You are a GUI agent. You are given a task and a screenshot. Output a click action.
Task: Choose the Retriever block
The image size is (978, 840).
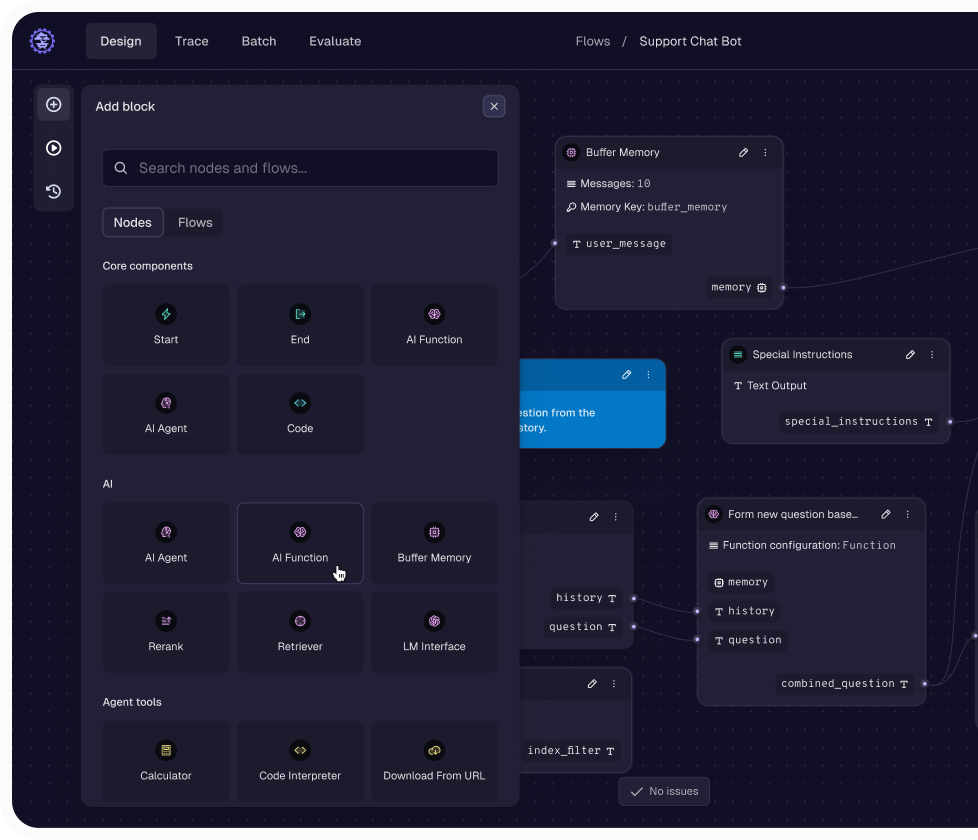pos(300,632)
